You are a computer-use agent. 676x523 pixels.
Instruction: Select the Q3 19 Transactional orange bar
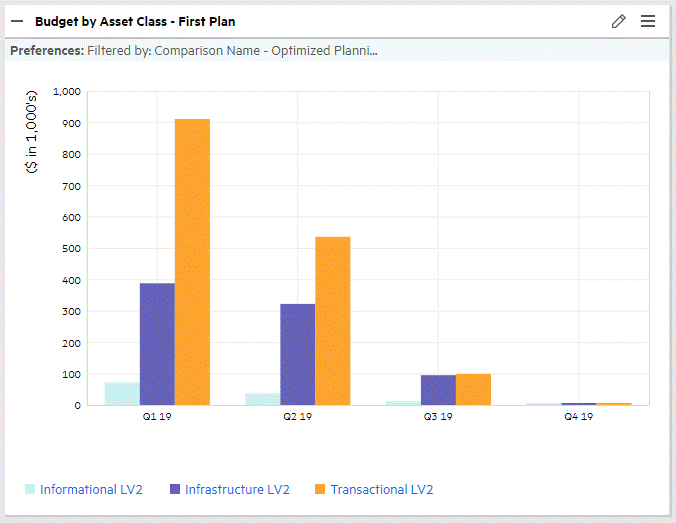tap(473, 390)
